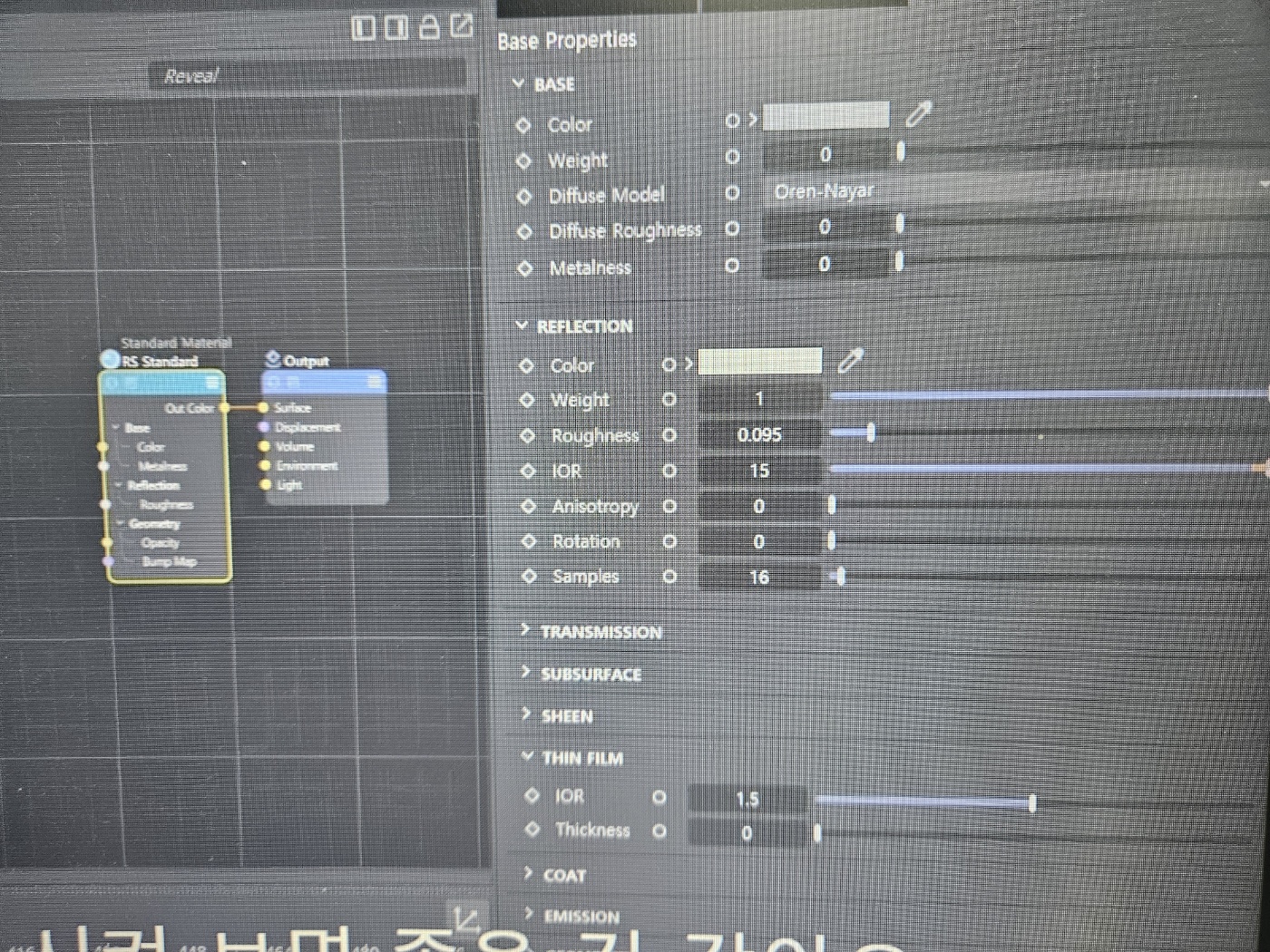1270x952 pixels.
Task: Select the RS Standard node title
Action: pyautogui.click(x=159, y=361)
